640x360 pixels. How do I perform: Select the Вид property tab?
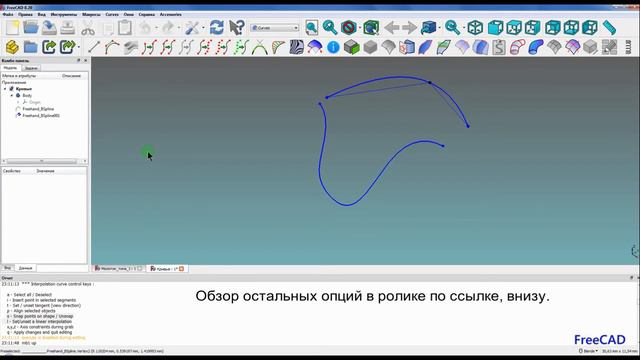tap(7, 268)
